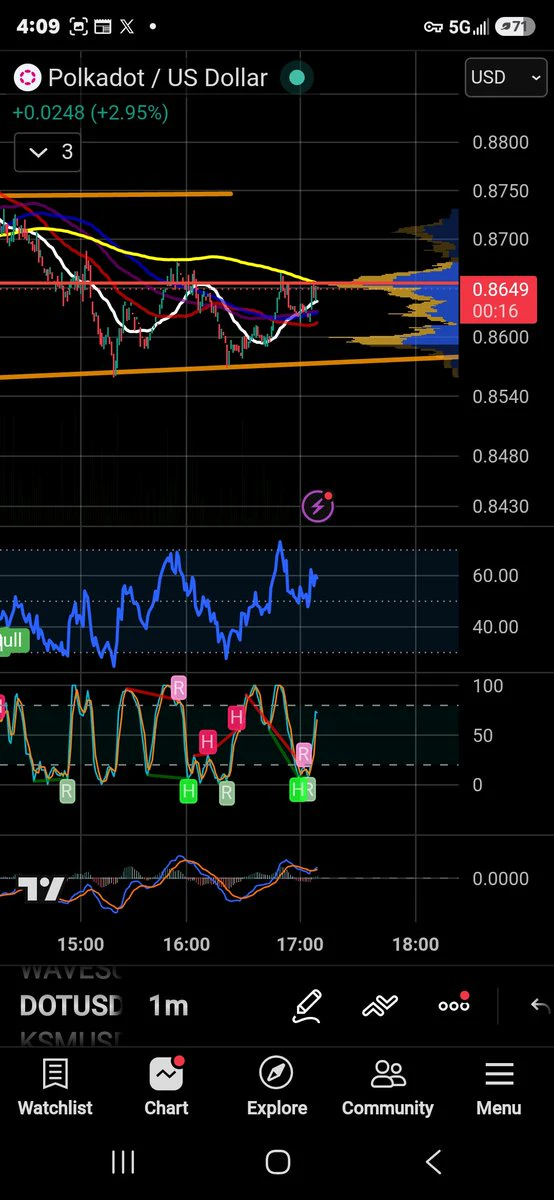Viewport: 554px width, 1200px height.
Task: Open the Menu tab
Action: (x=498, y=1088)
